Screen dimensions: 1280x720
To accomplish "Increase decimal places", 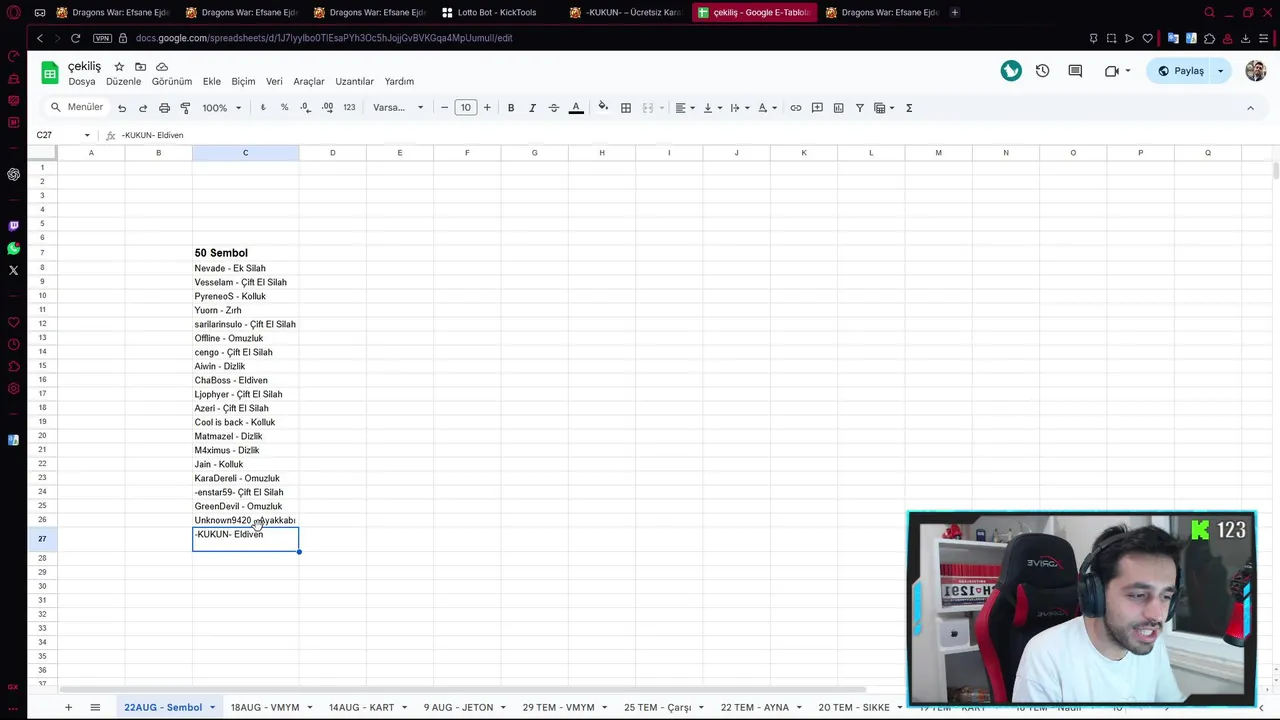I will [327, 108].
